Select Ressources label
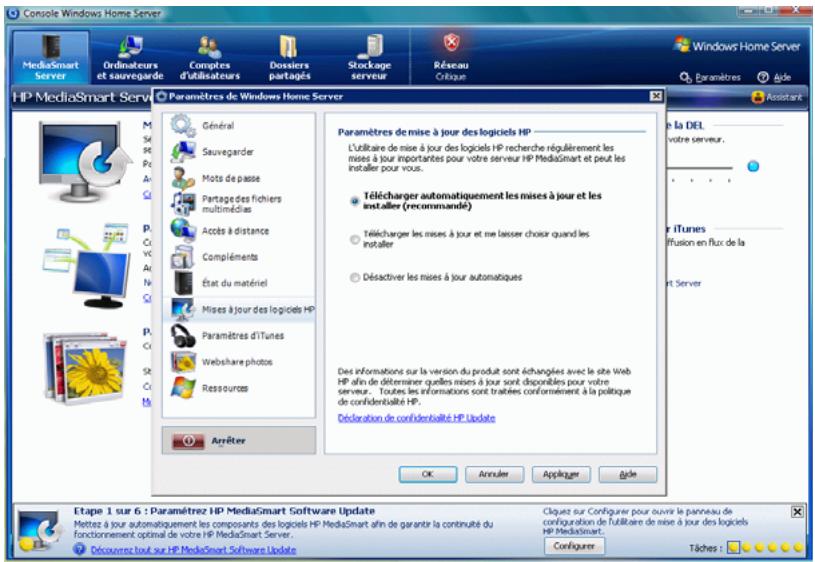Screen dimensions: 815x562 point(225,388)
